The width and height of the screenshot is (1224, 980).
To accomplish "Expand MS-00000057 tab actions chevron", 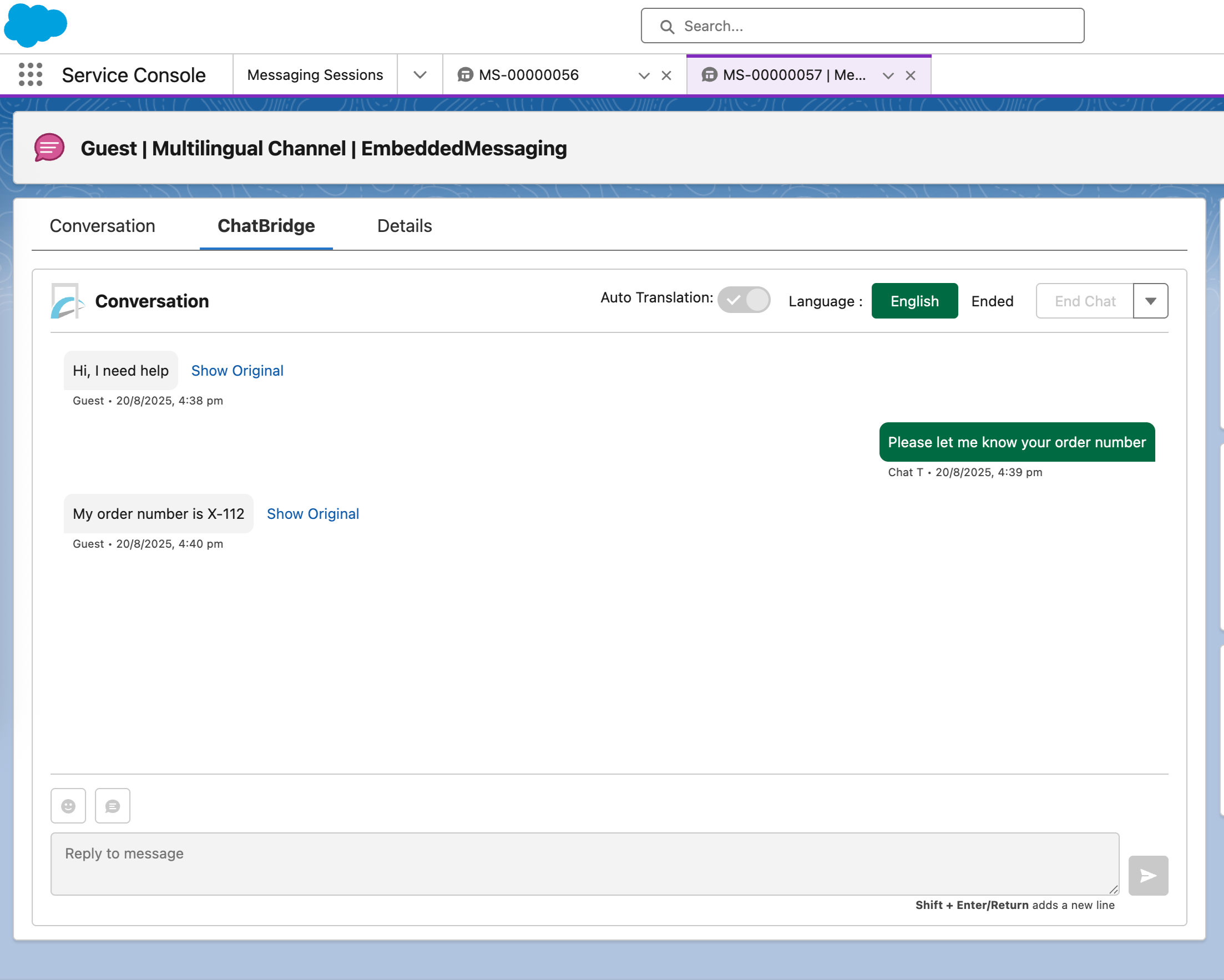I will pos(888,75).
